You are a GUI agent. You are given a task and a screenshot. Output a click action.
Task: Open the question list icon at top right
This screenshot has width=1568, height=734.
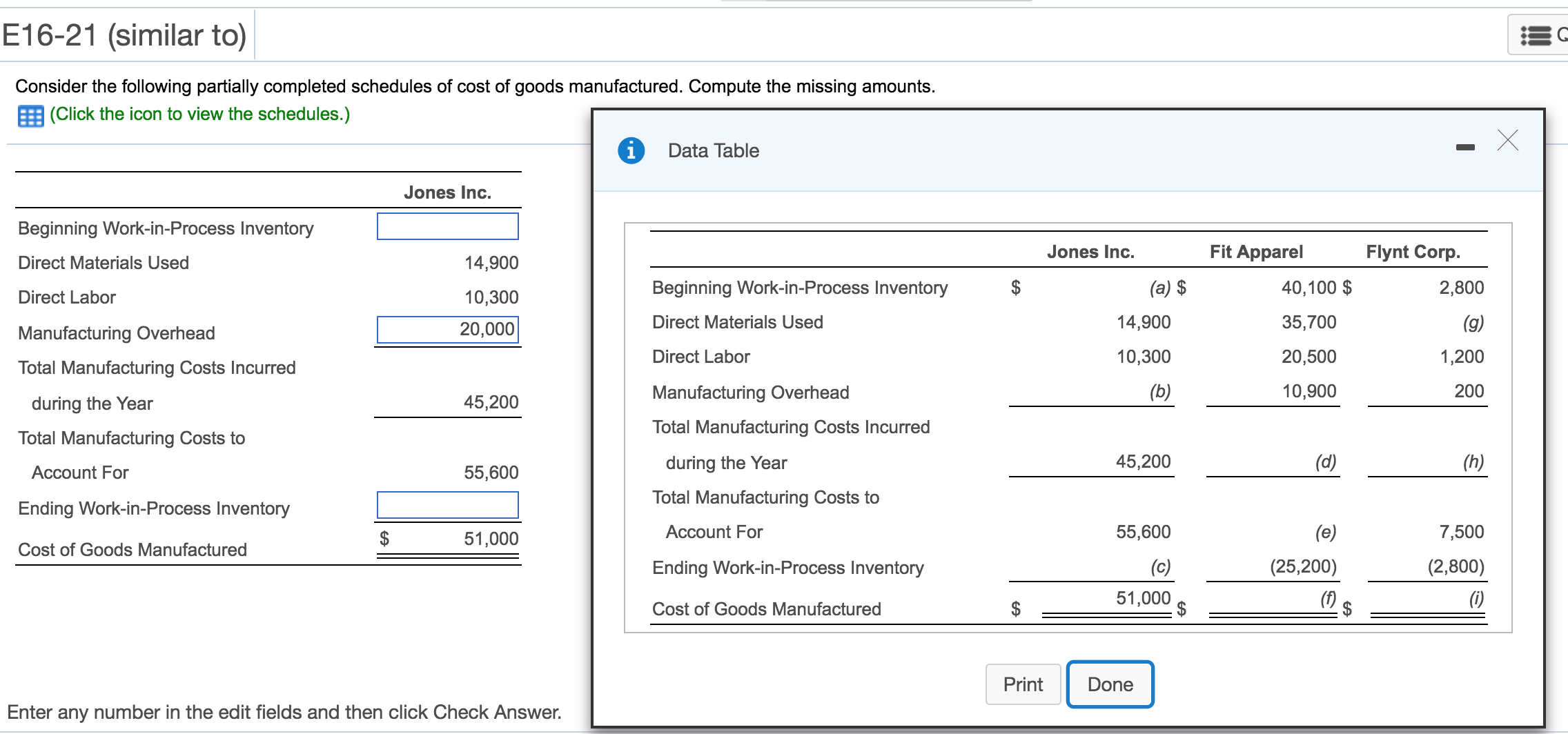tap(1536, 35)
